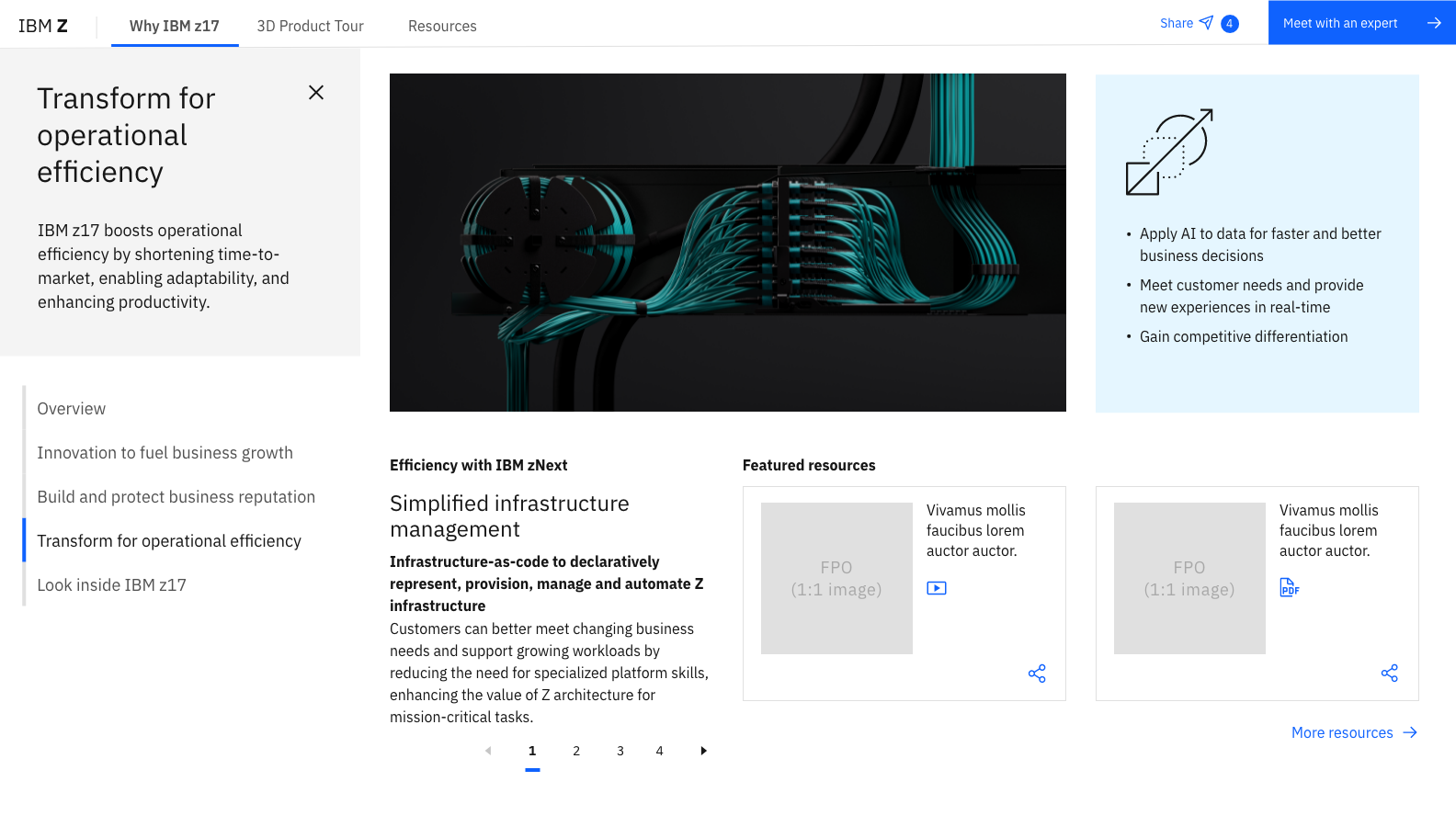Open the Resources tab
This screenshot has height=838, width=1456.
coord(442,26)
